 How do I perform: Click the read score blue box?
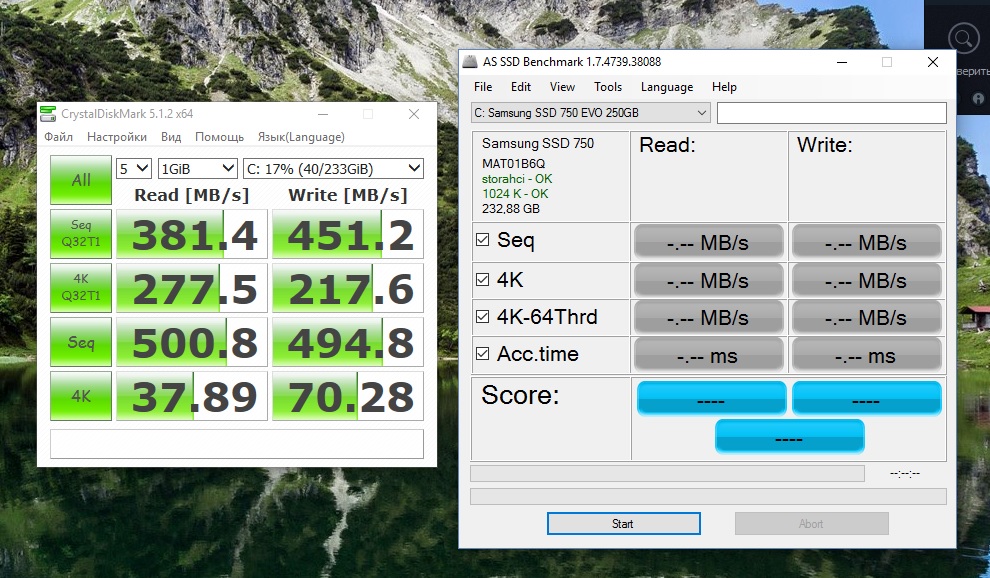712,397
